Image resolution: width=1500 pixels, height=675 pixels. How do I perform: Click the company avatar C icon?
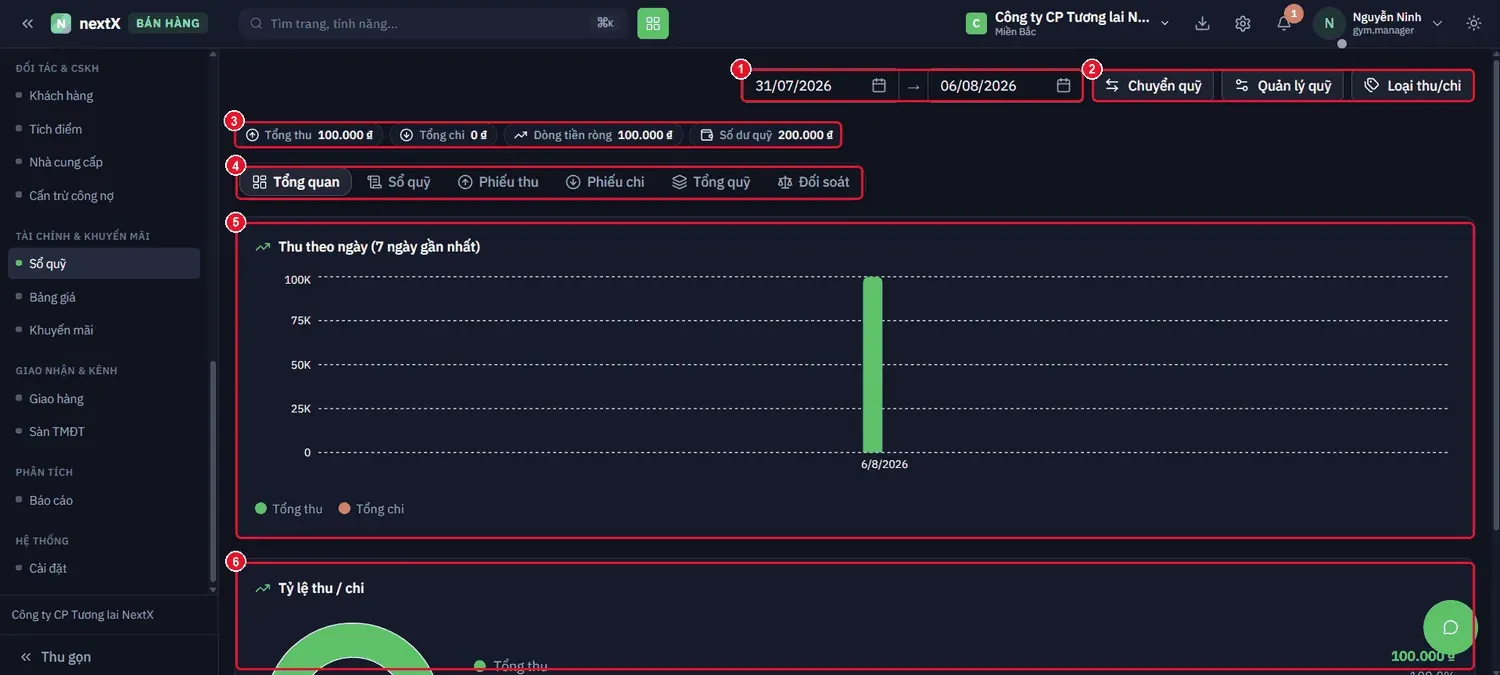coord(976,23)
